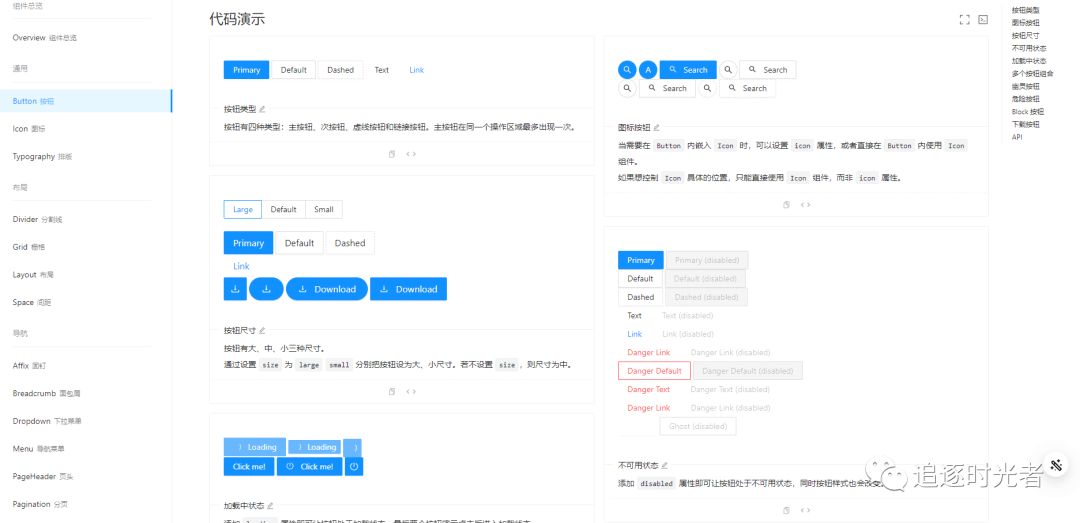1080x523 pixels.
Task: Click the Click me! button without an icon
Action: (x=249, y=466)
